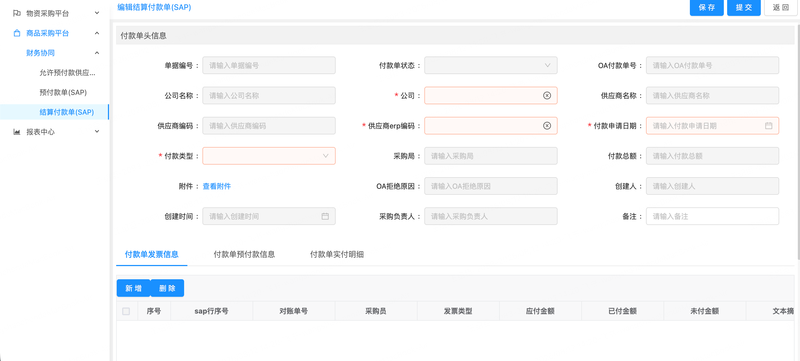Open the calendar icon in 创建时间

tap(325, 216)
